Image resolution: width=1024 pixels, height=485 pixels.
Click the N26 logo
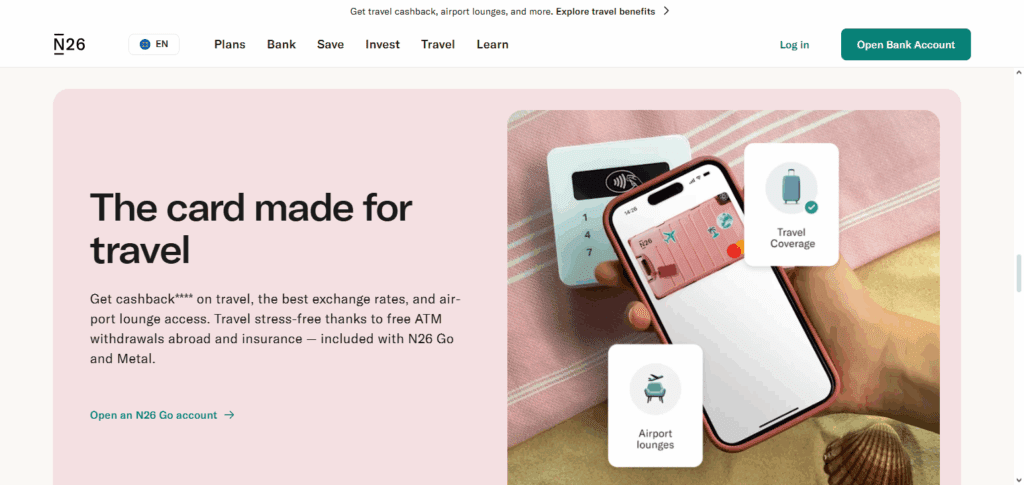point(69,44)
